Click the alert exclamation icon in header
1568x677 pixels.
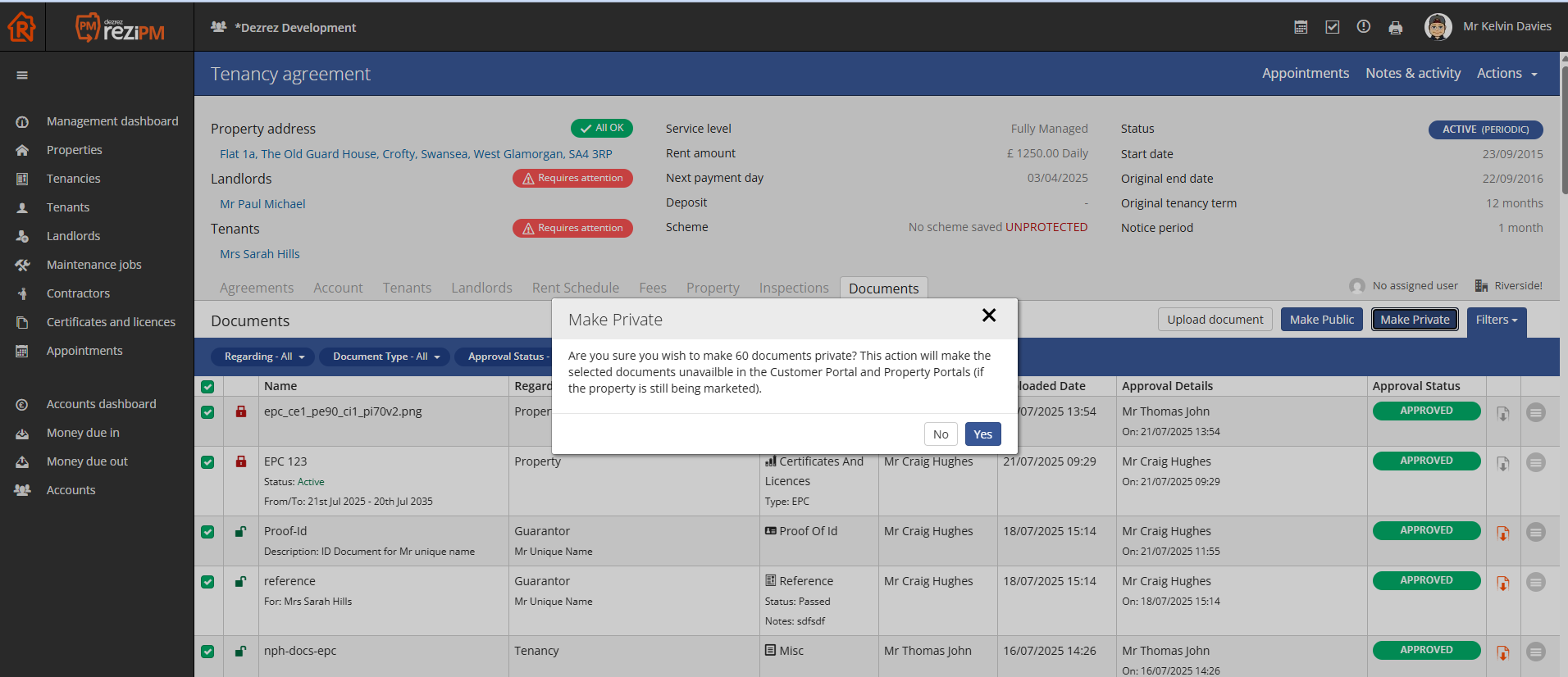click(1364, 27)
